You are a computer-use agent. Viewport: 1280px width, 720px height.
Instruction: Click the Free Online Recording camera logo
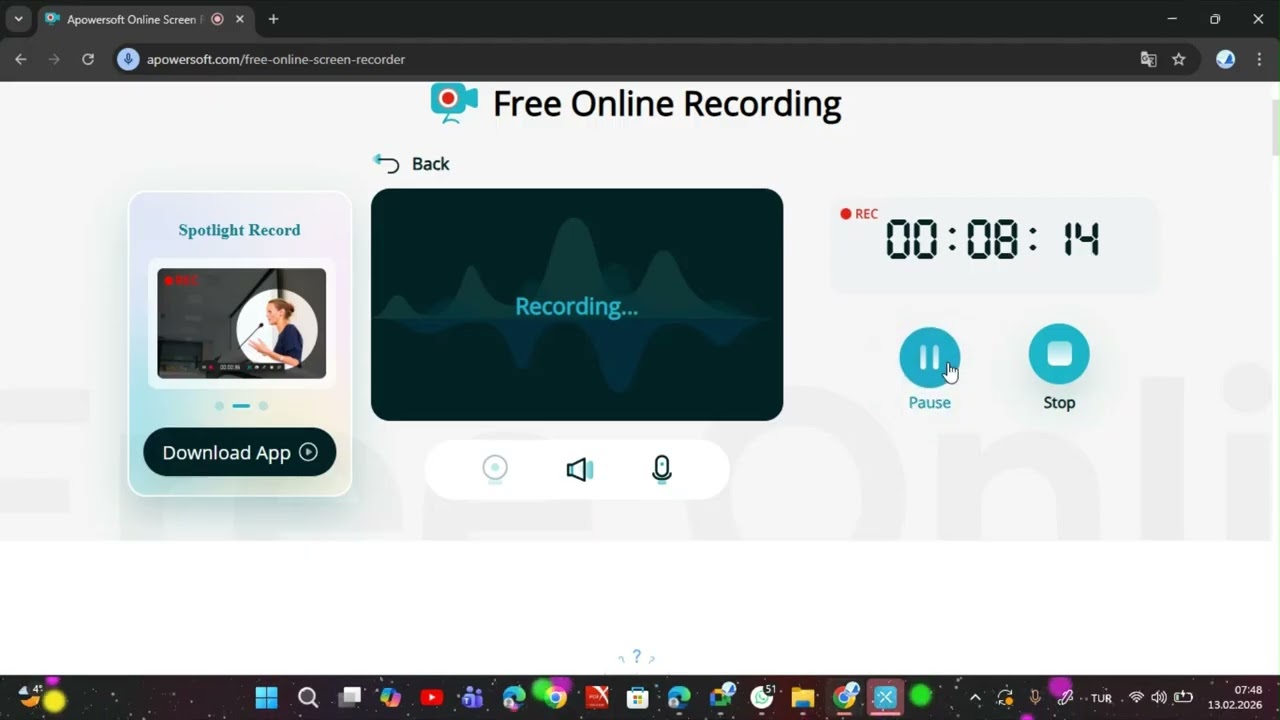click(x=453, y=103)
